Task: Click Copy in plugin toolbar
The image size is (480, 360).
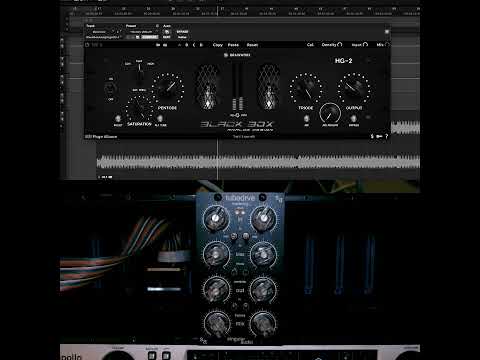Action: 218,45
